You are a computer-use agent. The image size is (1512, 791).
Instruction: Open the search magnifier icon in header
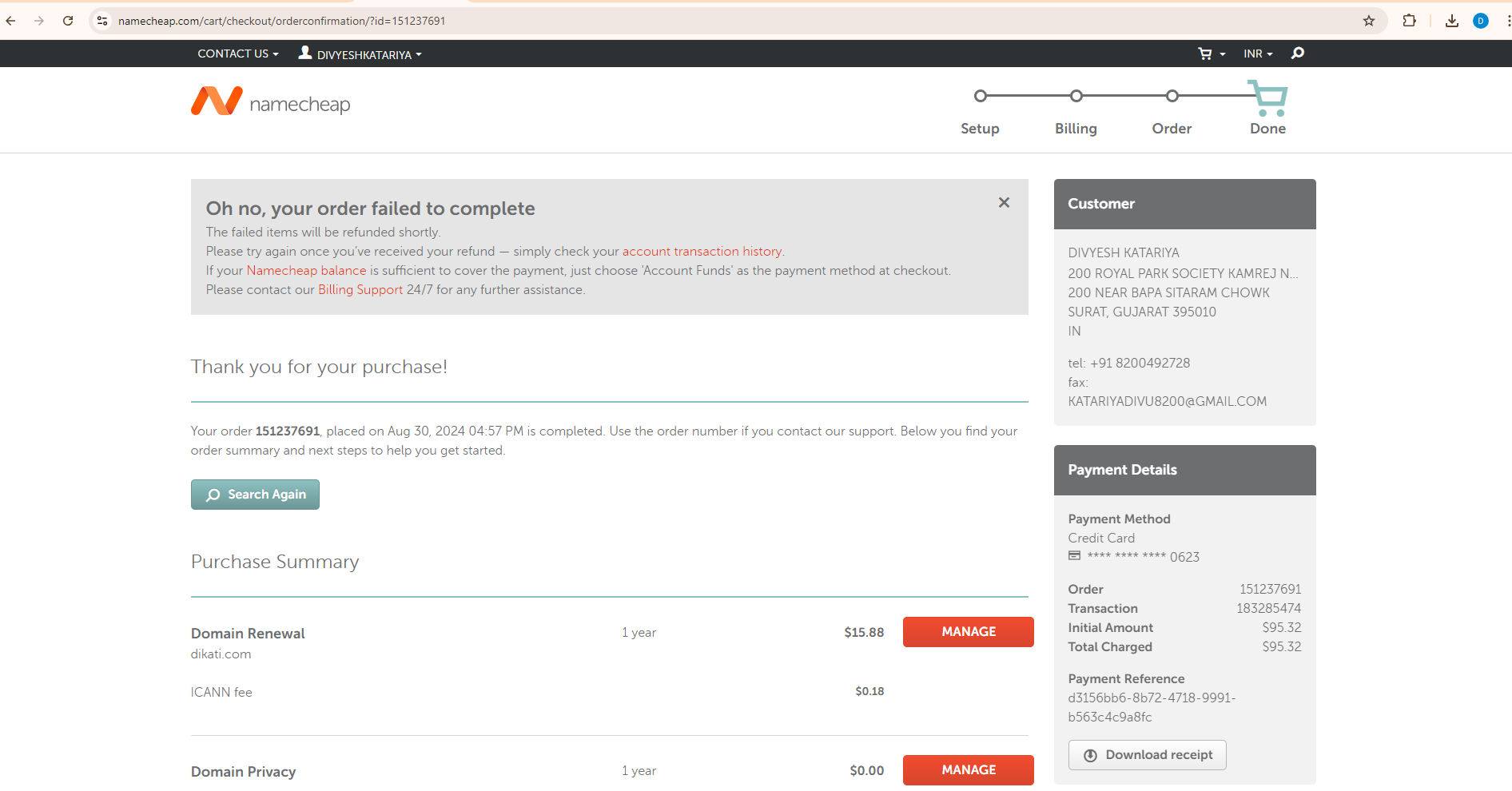coord(1298,54)
